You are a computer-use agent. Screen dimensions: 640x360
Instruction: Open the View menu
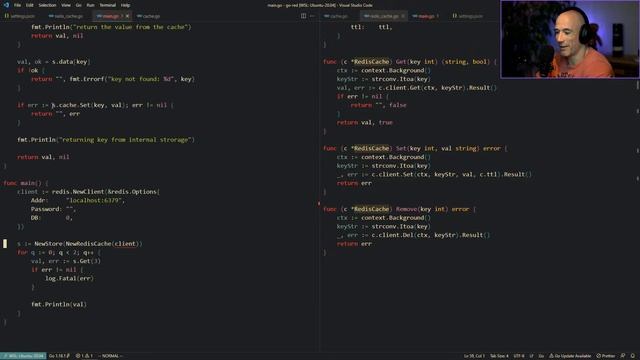click(x=66, y=5)
